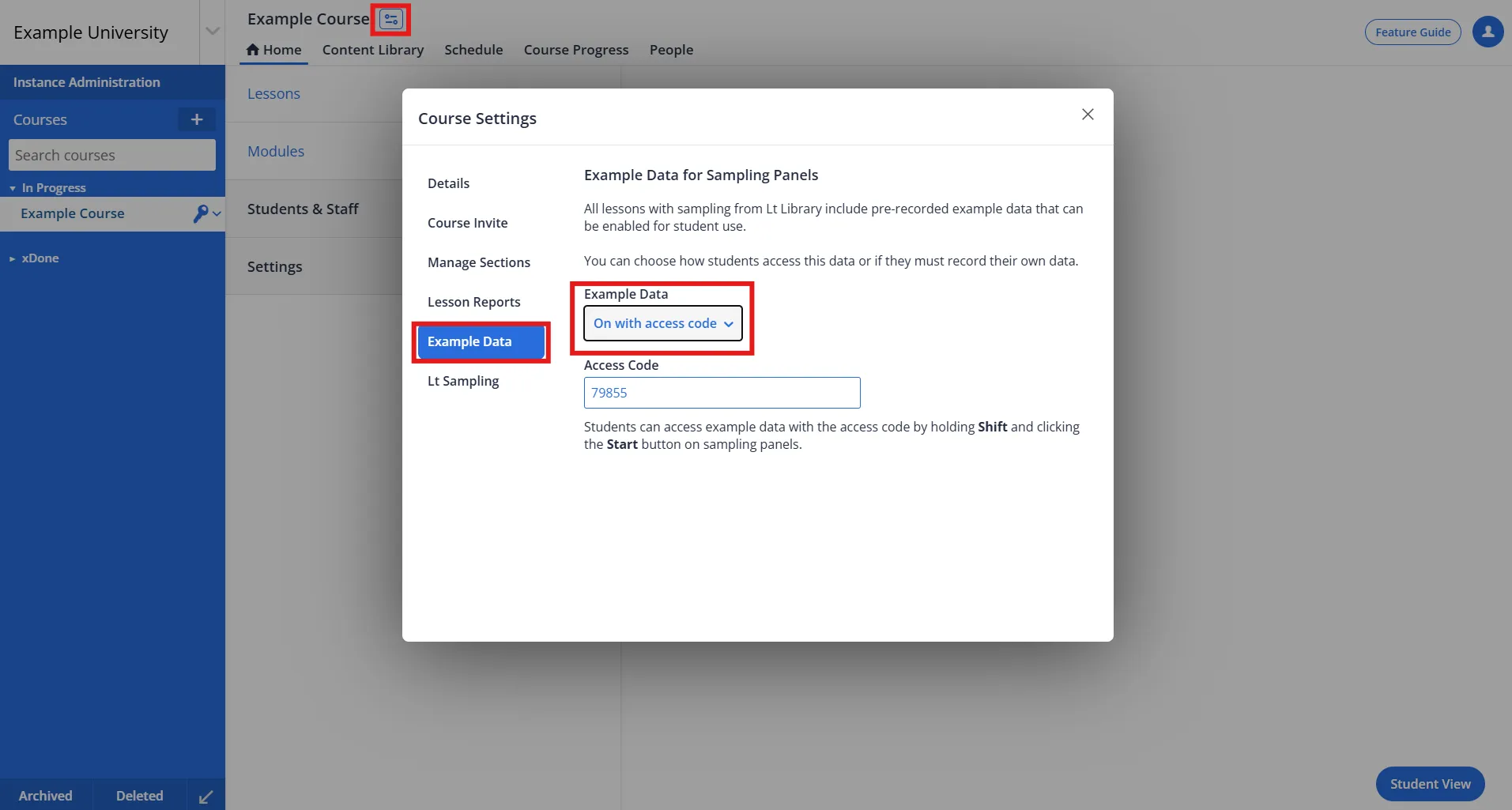
Task: Add a new course with the plus icon
Action: [x=196, y=119]
